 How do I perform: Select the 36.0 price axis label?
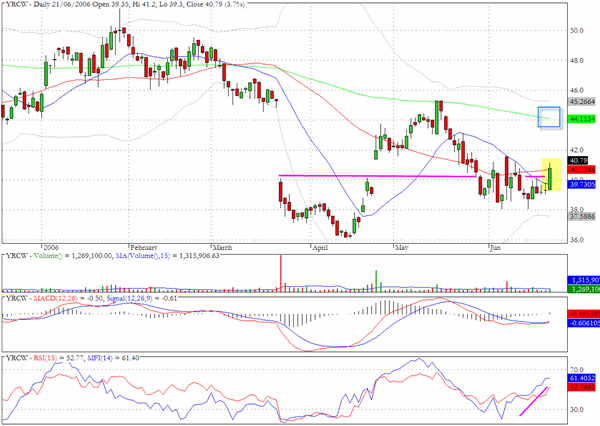(577, 240)
